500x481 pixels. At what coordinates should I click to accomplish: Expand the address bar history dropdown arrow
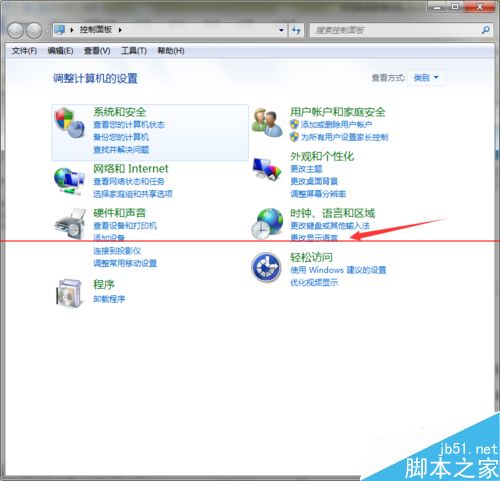pos(281,30)
